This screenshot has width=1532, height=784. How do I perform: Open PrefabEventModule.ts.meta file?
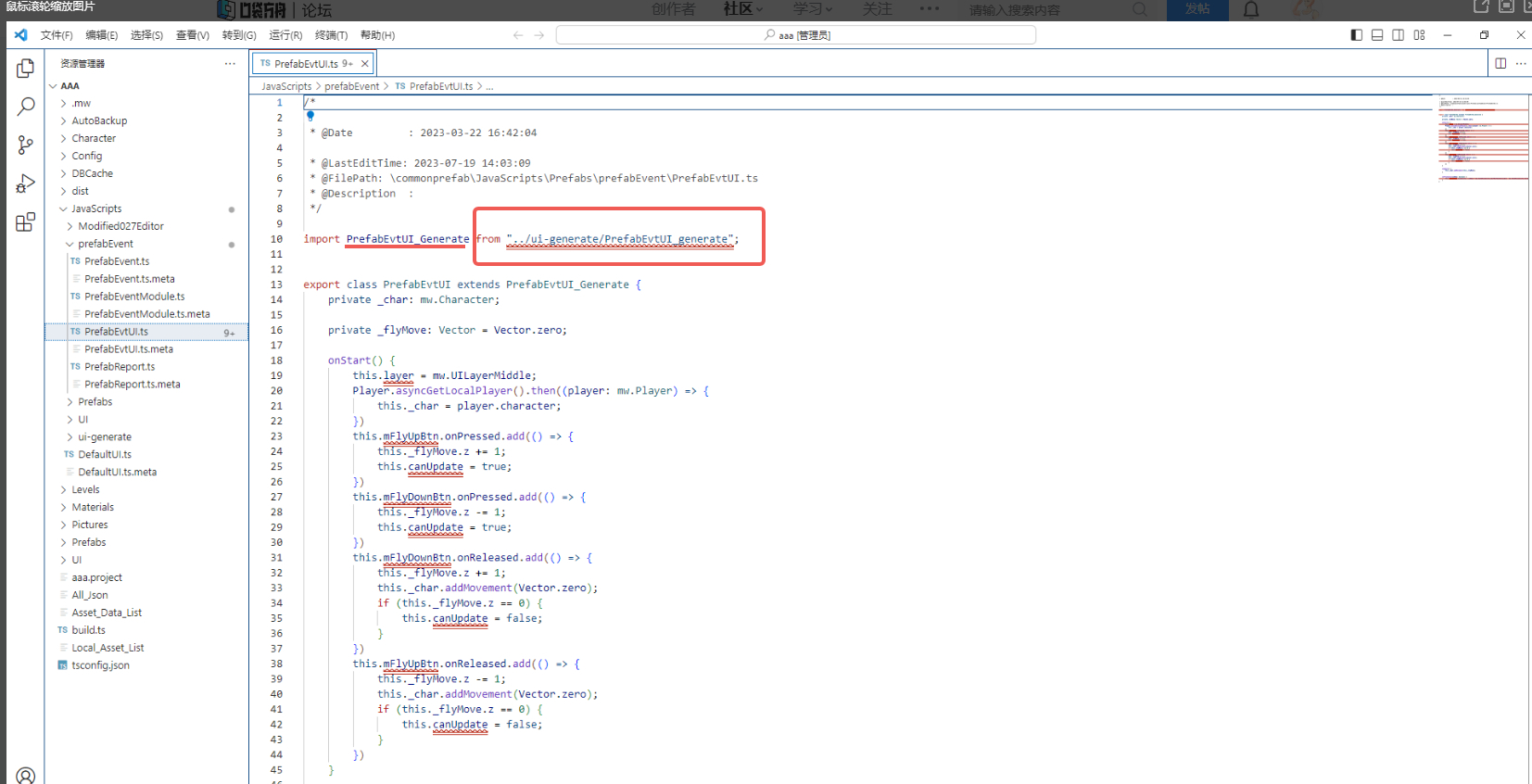146,314
